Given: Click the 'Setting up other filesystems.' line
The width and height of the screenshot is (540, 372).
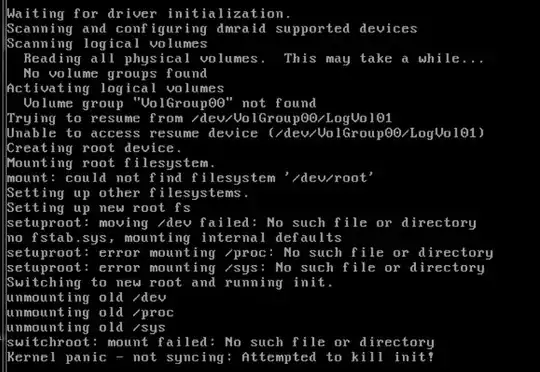Looking at the screenshot, I should [x=128, y=193].
